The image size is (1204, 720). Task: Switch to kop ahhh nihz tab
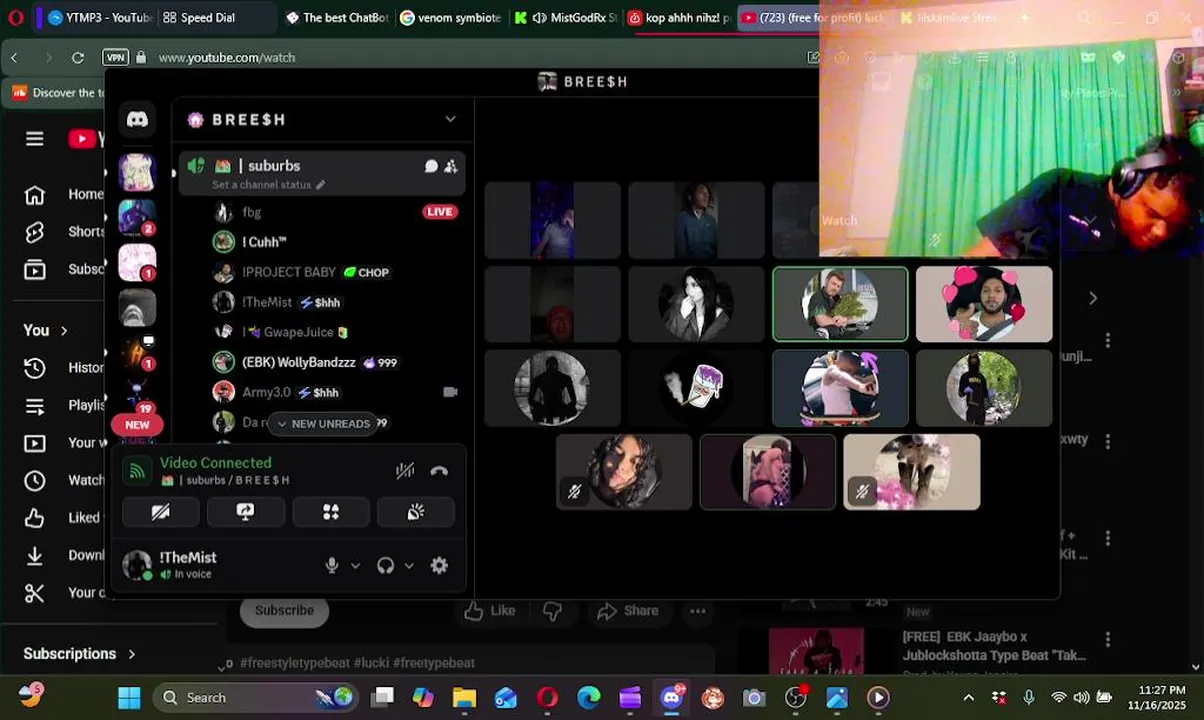pos(680,18)
